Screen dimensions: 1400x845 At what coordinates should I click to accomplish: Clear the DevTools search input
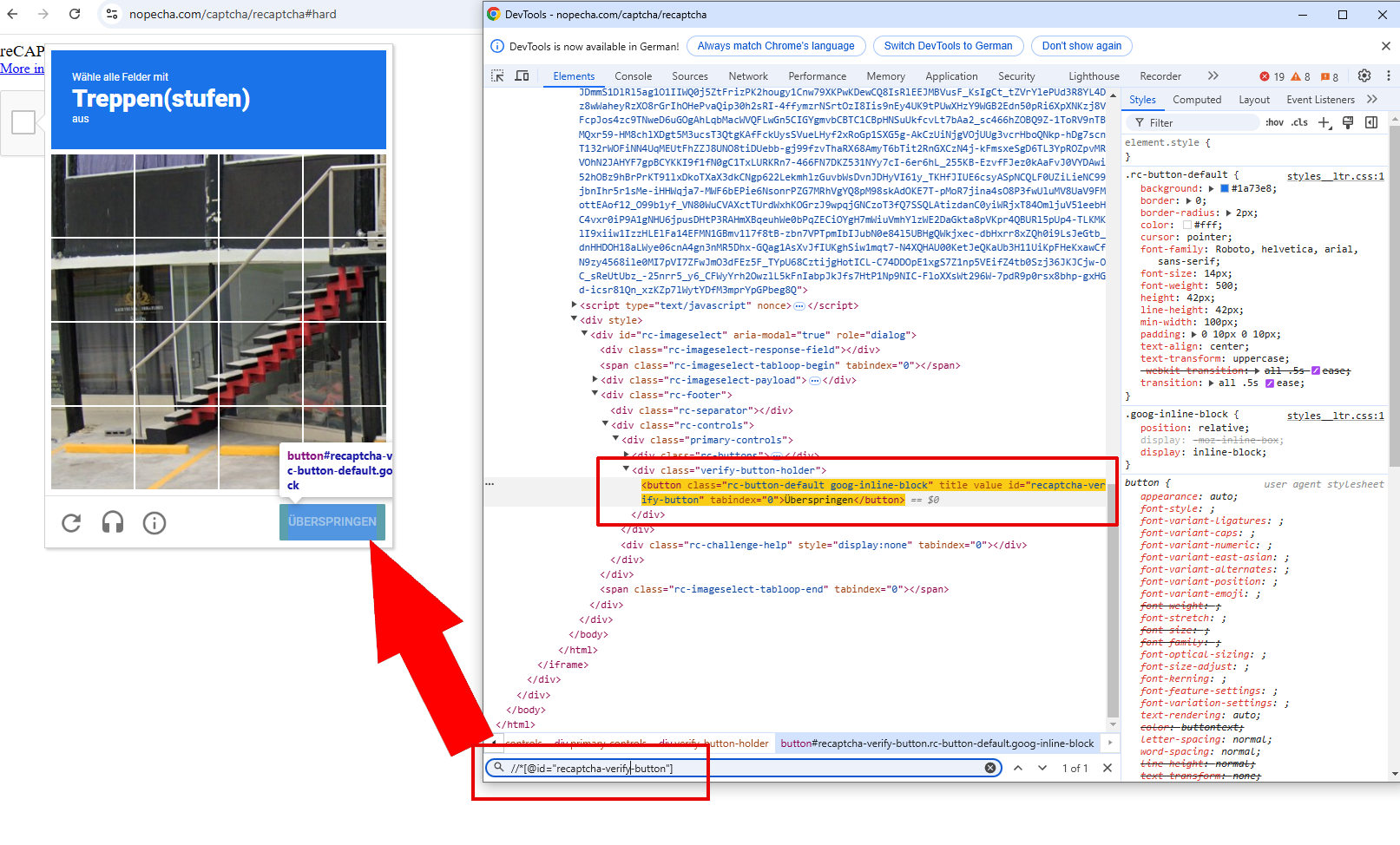(x=990, y=768)
